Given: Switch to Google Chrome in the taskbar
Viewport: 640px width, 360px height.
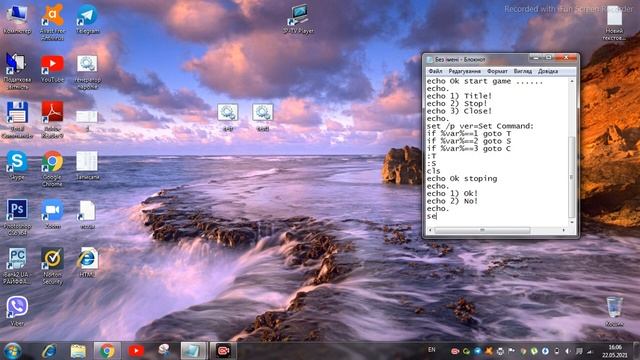Looking at the screenshot, I should (107, 351).
